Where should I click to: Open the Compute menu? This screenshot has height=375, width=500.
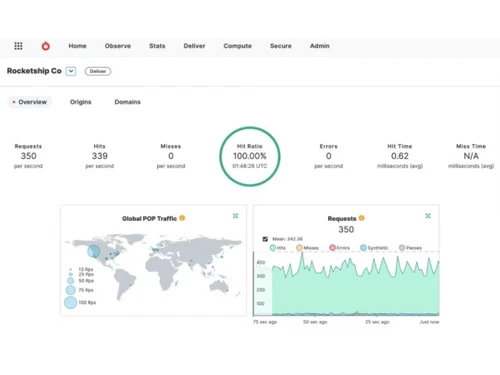[x=237, y=46]
